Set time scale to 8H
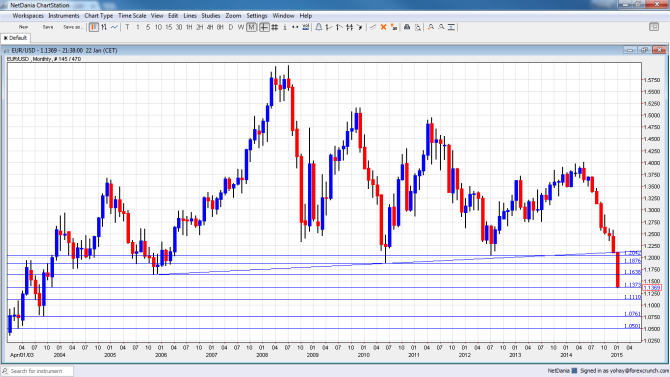670x377 pixels. click(x=220, y=27)
